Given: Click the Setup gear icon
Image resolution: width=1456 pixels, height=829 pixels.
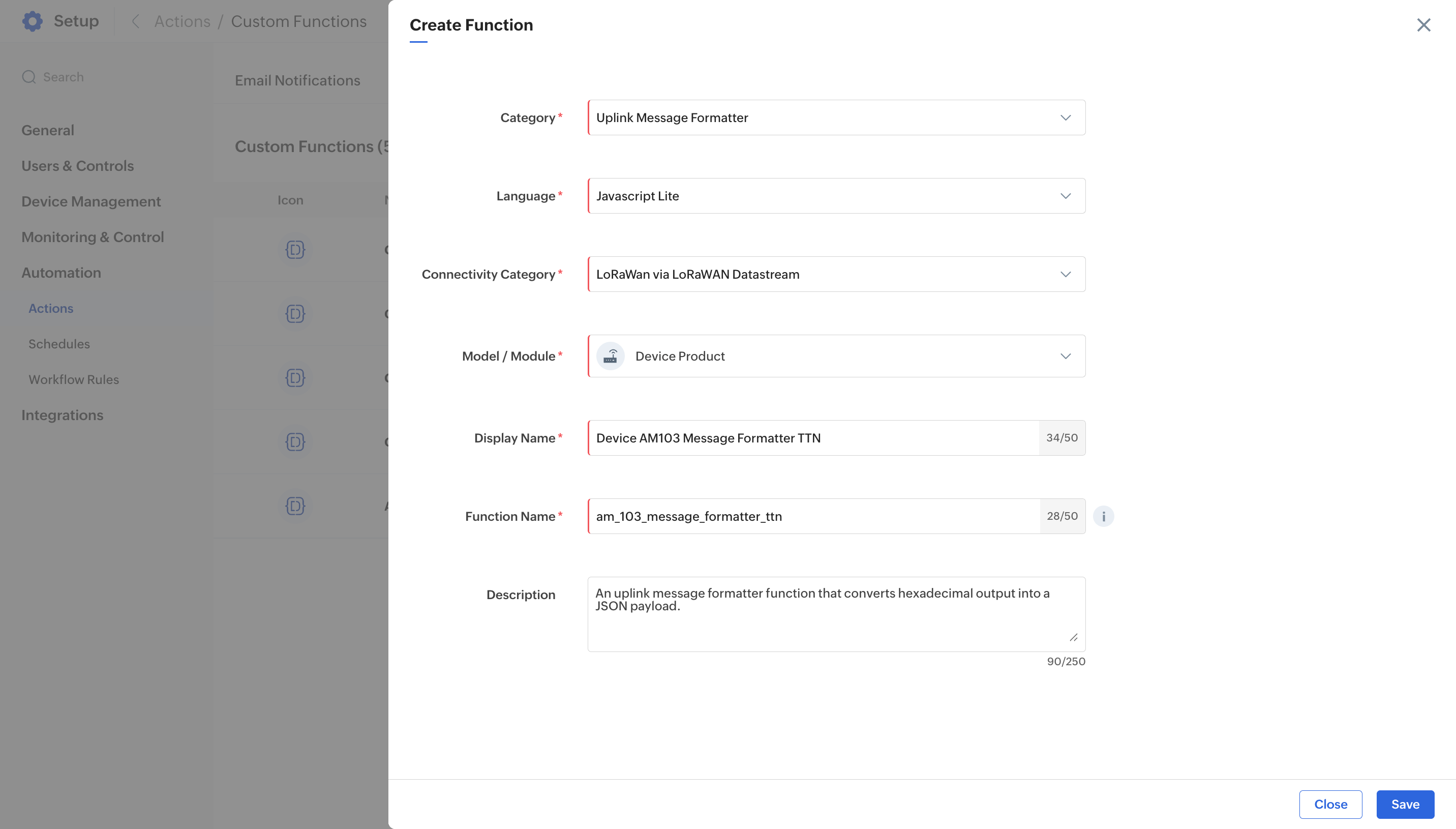Looking at the screenshot, I should coord(33,21).
